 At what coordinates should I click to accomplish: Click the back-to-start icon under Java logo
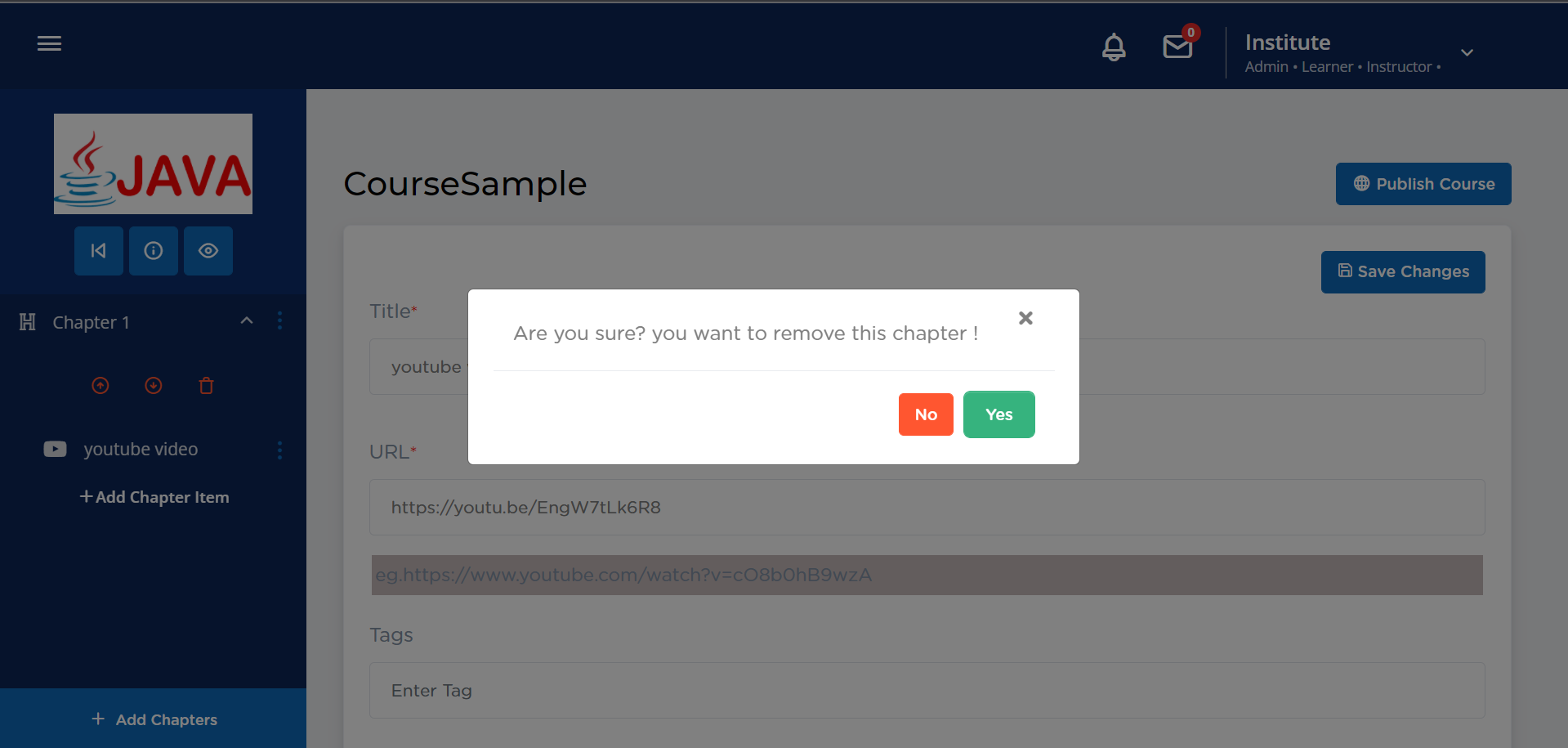coord(99,251)
